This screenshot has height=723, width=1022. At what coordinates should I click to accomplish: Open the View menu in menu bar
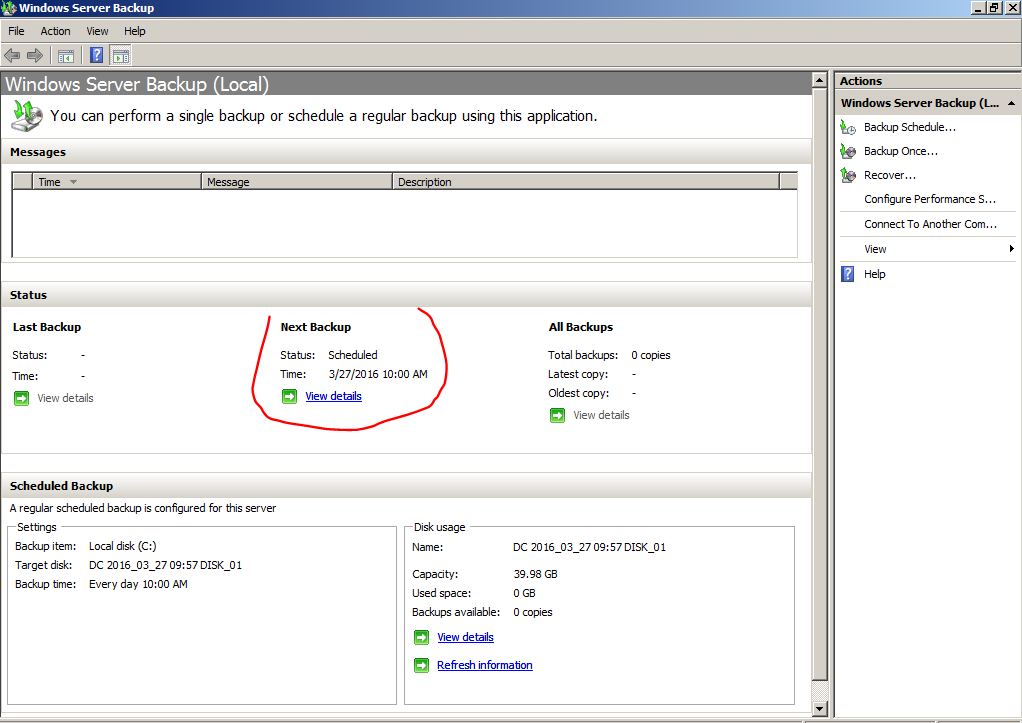[97, 31]
